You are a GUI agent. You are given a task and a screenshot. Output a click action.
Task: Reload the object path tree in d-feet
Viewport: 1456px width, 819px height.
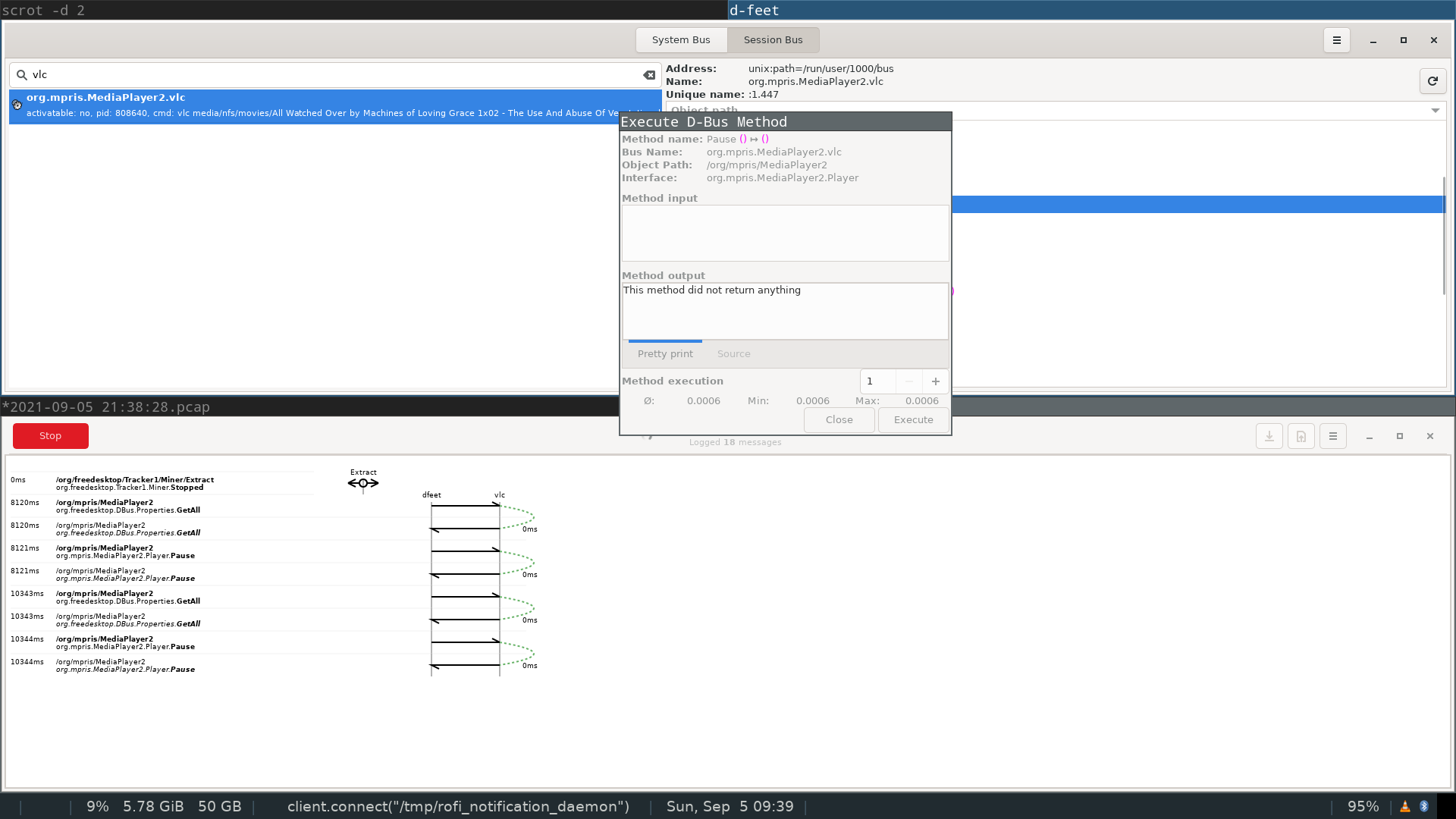pyautogui.click(x=1432, y=81)
